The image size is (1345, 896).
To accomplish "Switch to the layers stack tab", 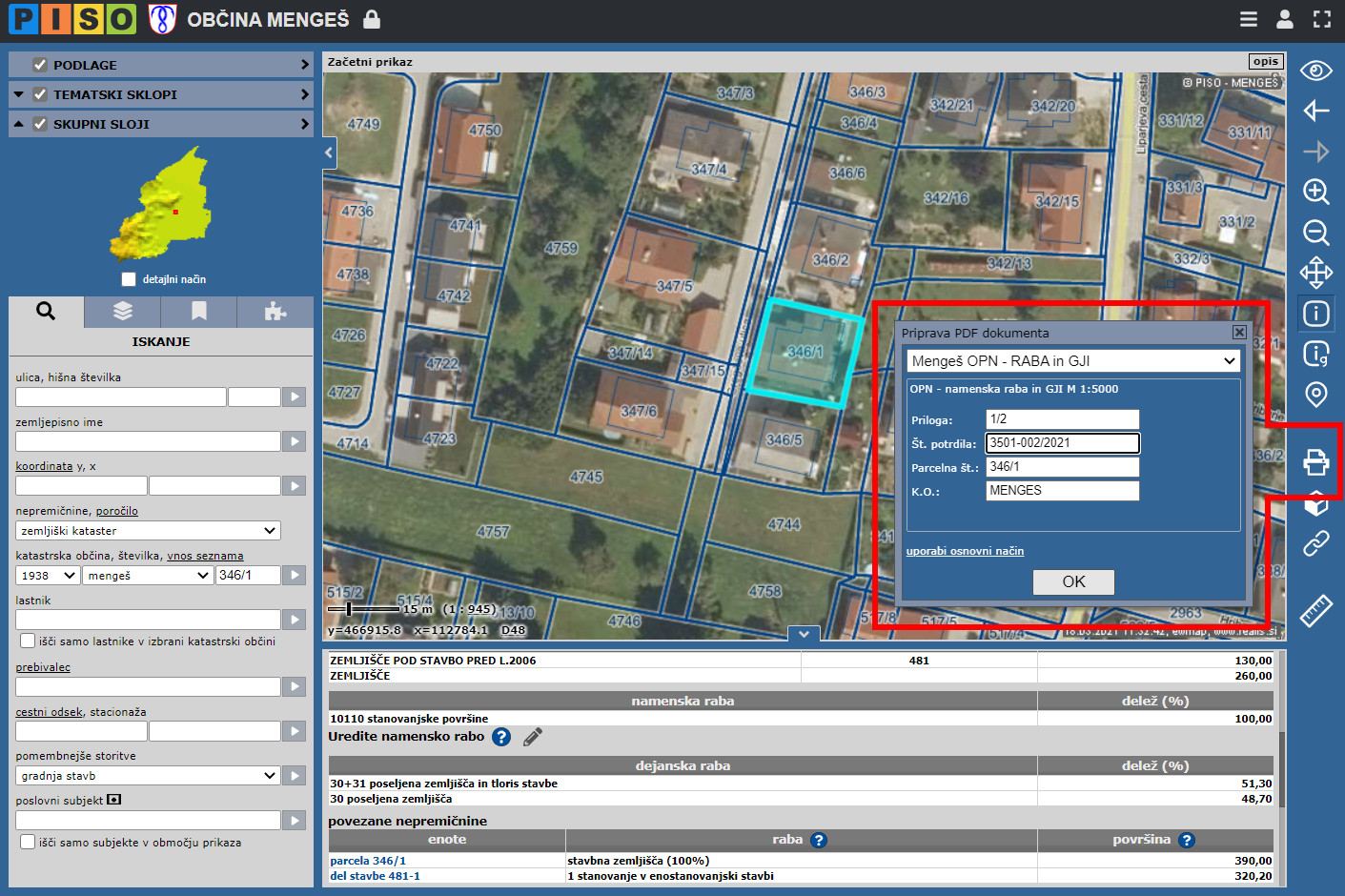I will click(x=122, y=311).
